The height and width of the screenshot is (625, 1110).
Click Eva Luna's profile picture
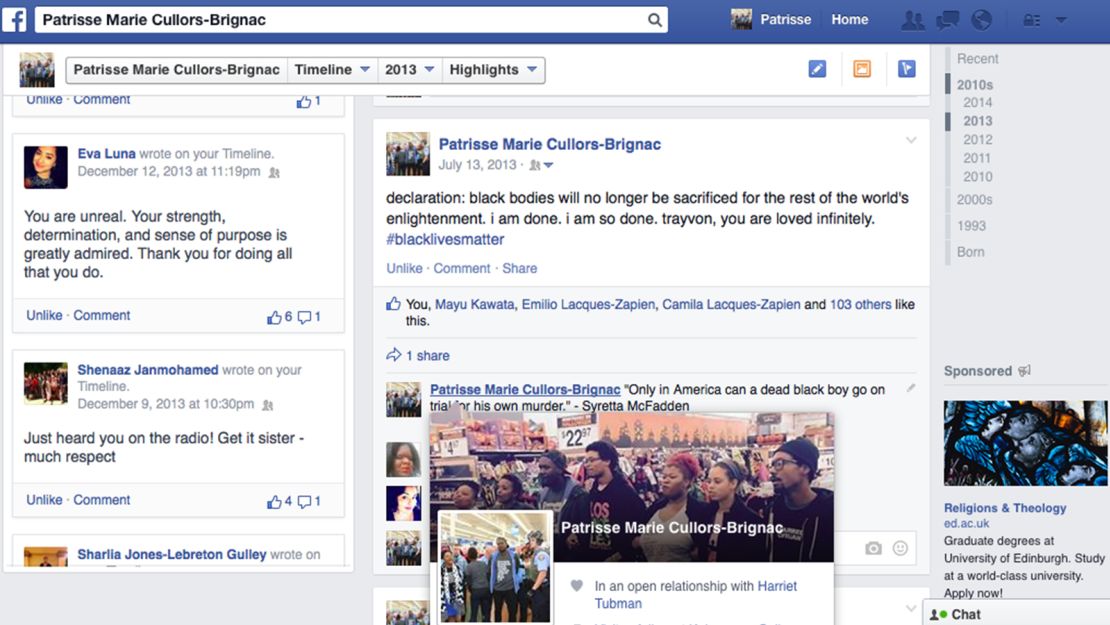pyautogui.click(x=46, y=167)
